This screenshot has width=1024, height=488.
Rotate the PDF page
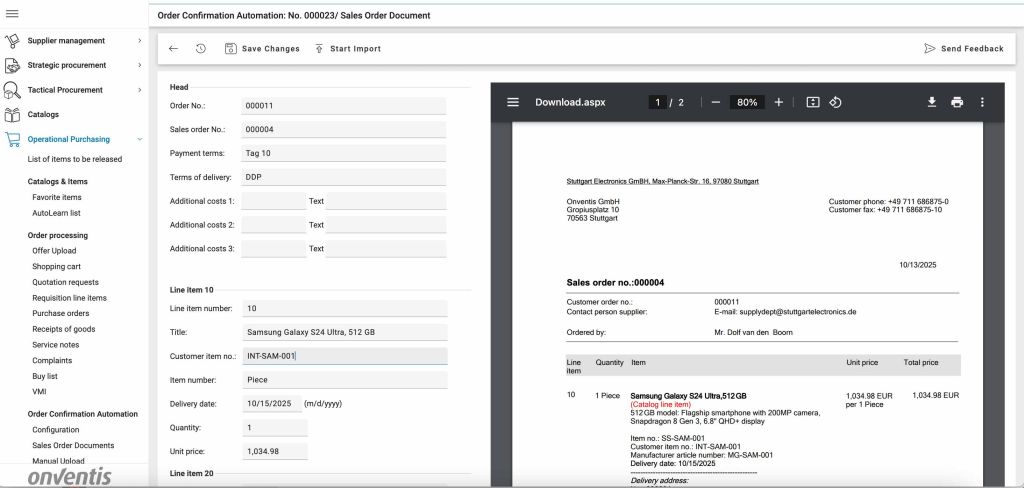tap(836, 102)
